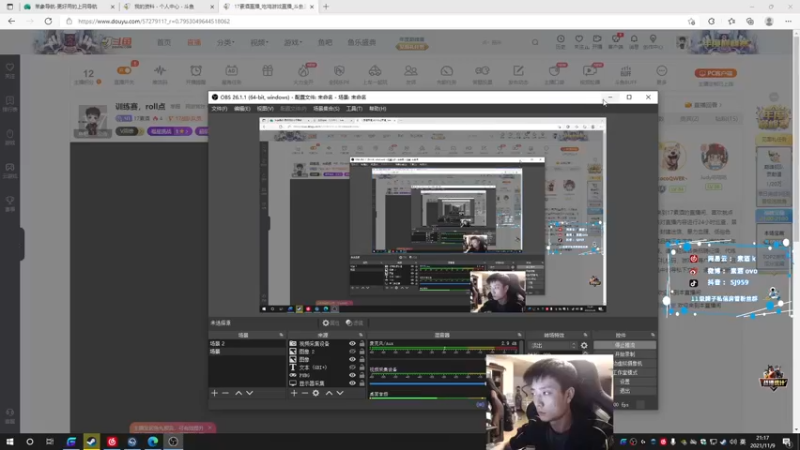Click the 属性 properties button above scenes

(331, 323)
